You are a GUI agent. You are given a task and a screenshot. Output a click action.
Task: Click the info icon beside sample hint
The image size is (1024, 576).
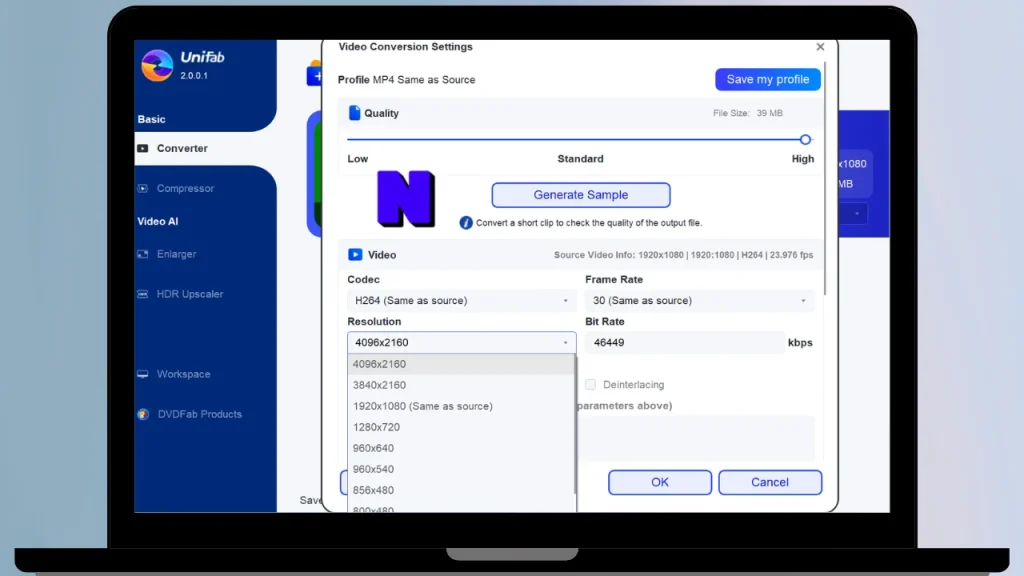pyautogui.click(x=466, y=223)
